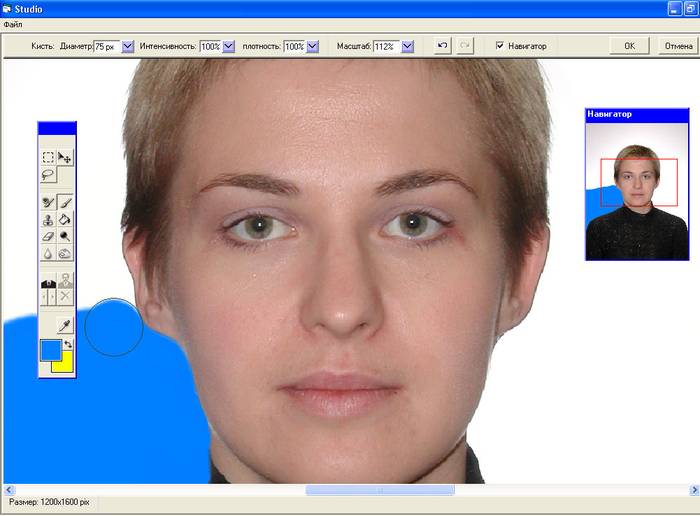This screenshot has width=700, height=516.
Task: Pick the clone stamp tool
Action: pyautogui.click(x=48, y=220)
